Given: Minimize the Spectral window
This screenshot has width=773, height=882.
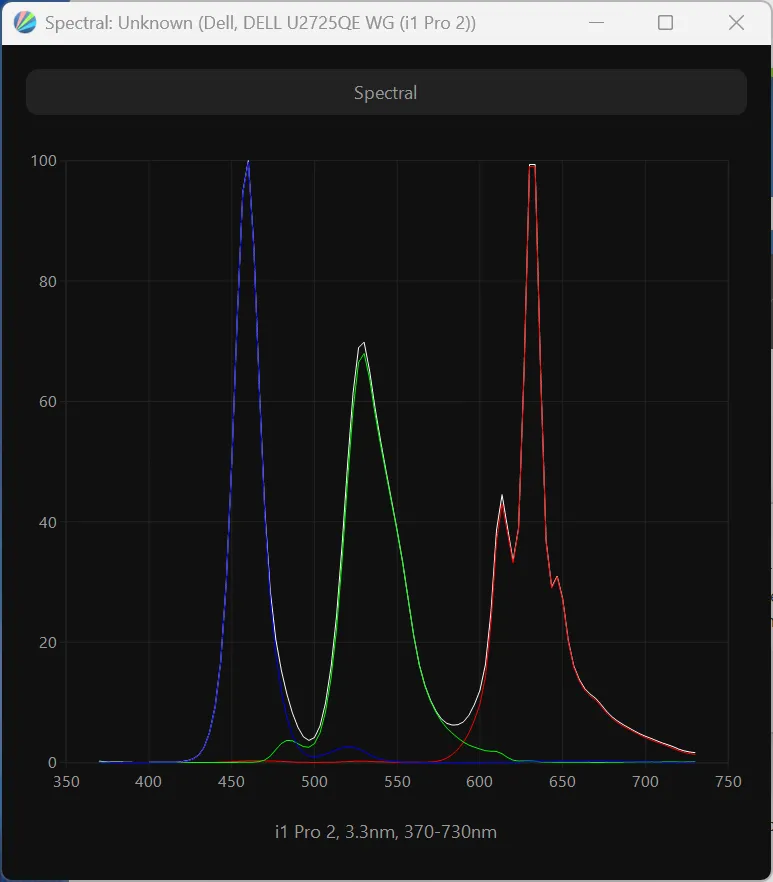Looking at the screenshot, I should coord(597,22).
